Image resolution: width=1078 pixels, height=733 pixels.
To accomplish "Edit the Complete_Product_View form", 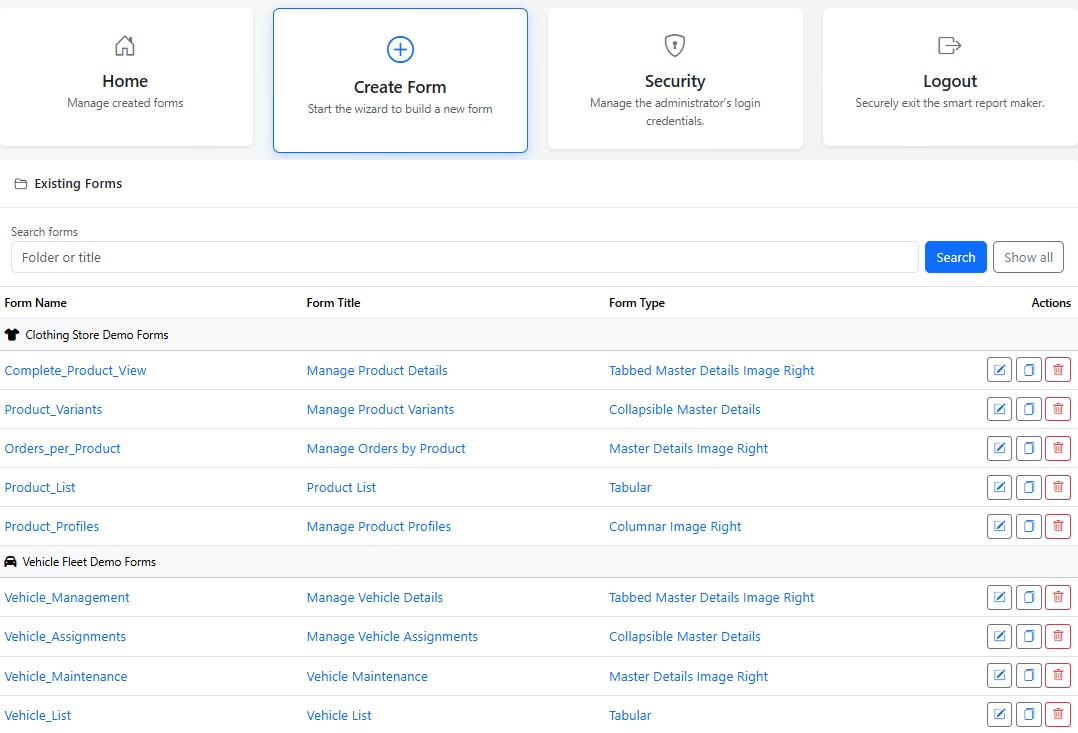I will [x=999, y=370].
